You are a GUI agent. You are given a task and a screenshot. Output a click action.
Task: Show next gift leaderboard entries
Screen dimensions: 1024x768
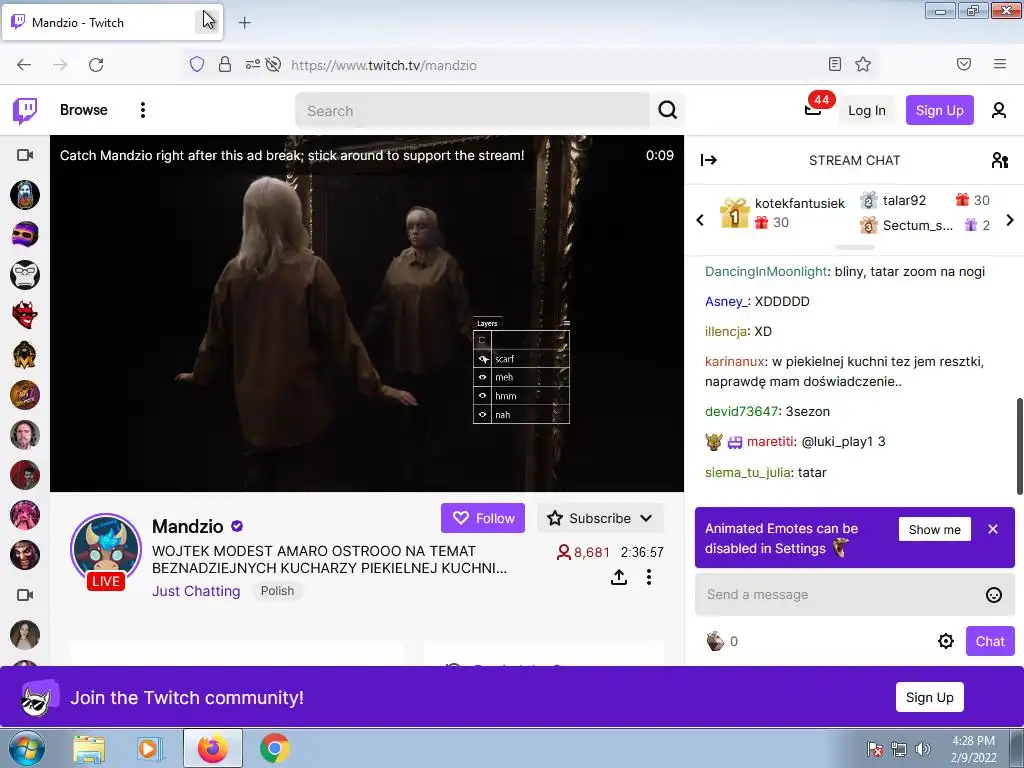tap(1010, 220)
